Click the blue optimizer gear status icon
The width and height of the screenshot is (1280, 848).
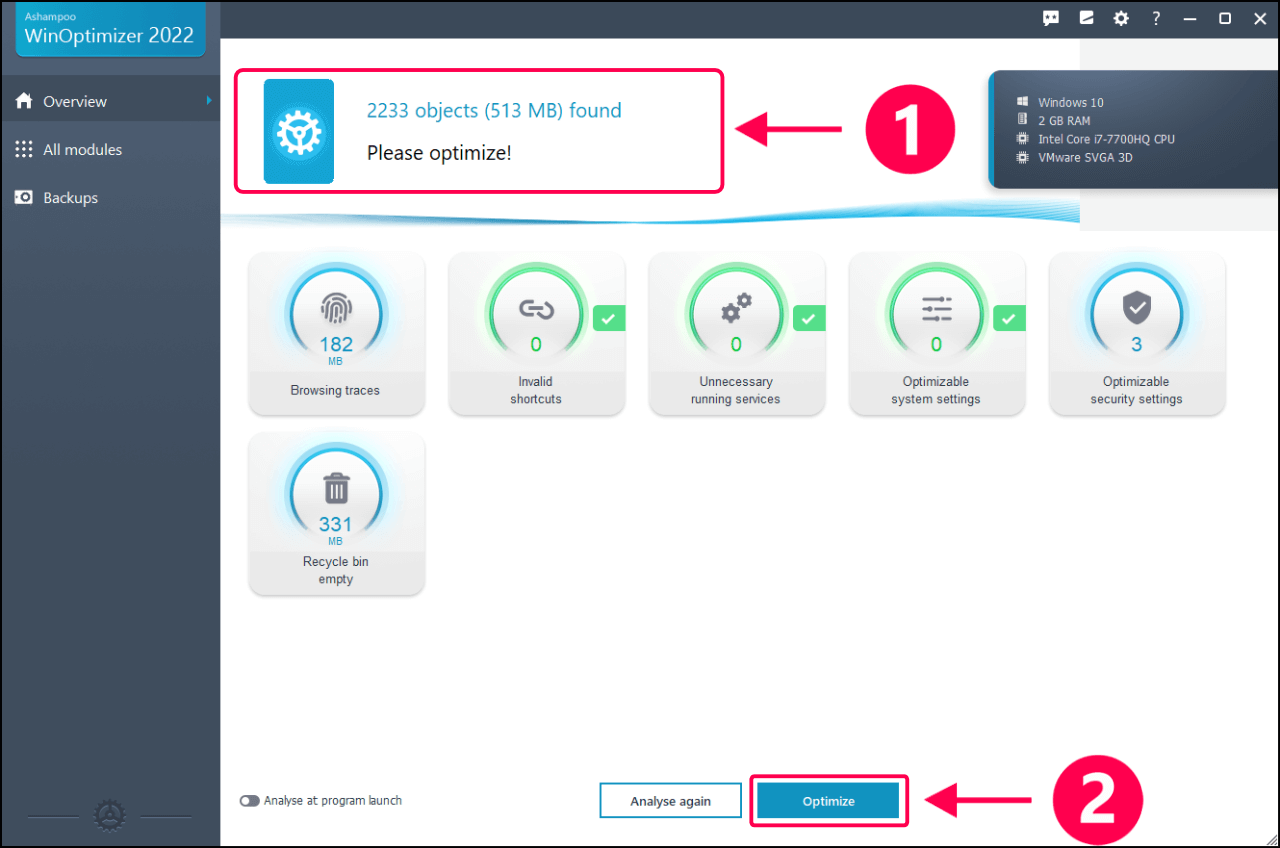(x=299, y=131)
